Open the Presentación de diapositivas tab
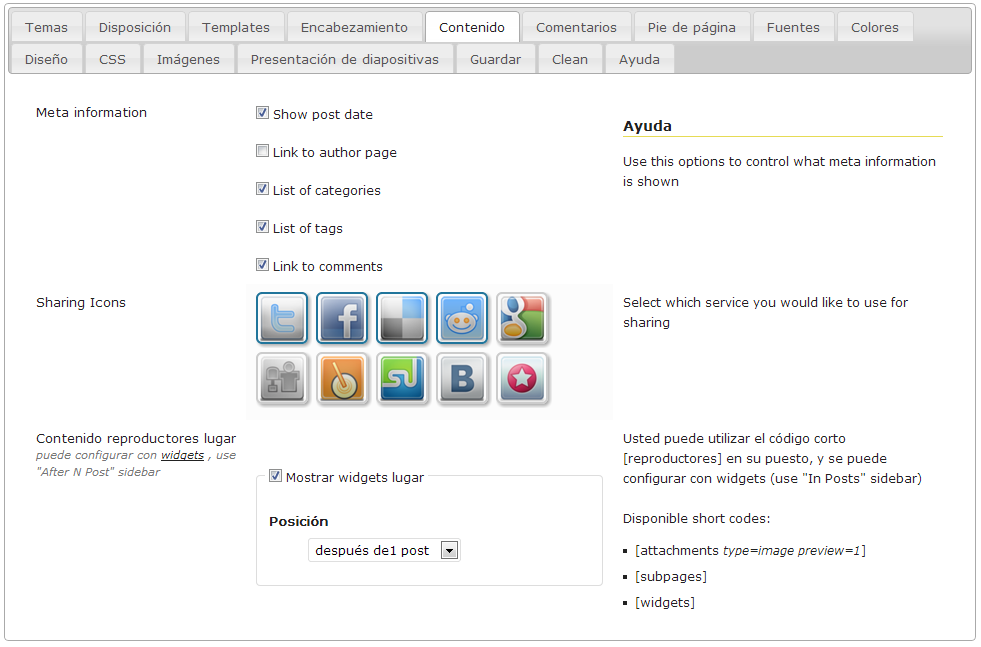 pos(345,59)
